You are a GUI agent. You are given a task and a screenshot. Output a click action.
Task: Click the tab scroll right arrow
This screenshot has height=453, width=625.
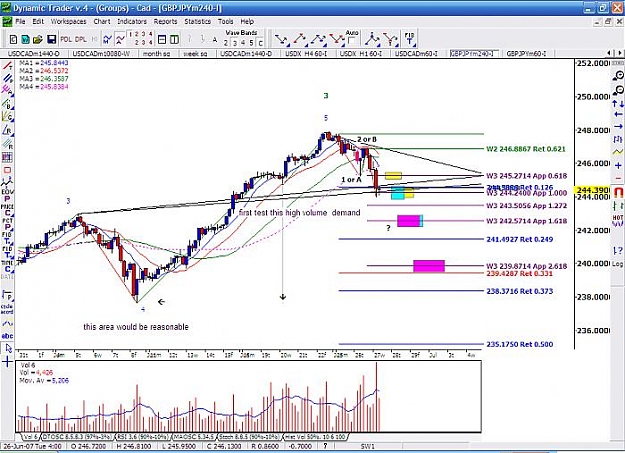coord(620,53)
